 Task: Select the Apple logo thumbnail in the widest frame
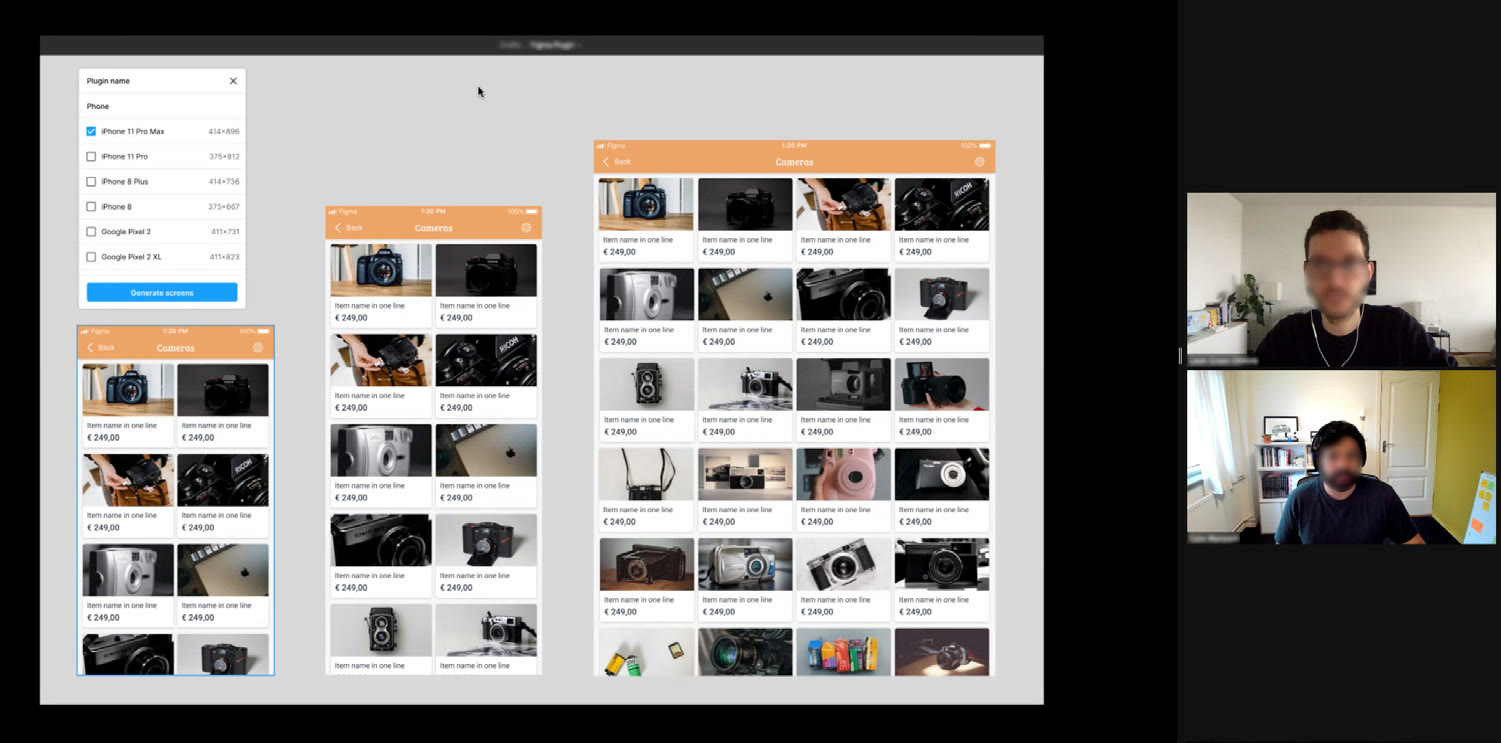point(745,294)
